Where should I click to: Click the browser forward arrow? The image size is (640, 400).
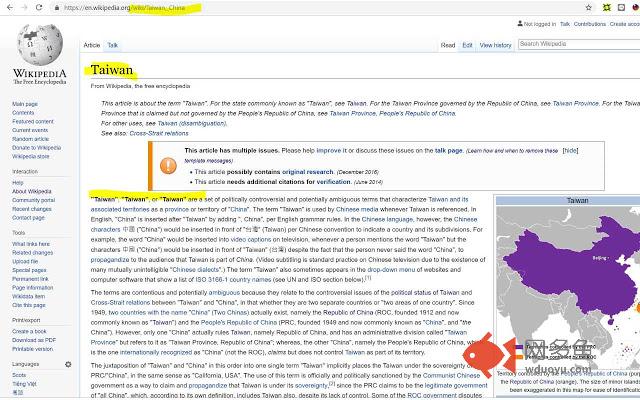23,7
